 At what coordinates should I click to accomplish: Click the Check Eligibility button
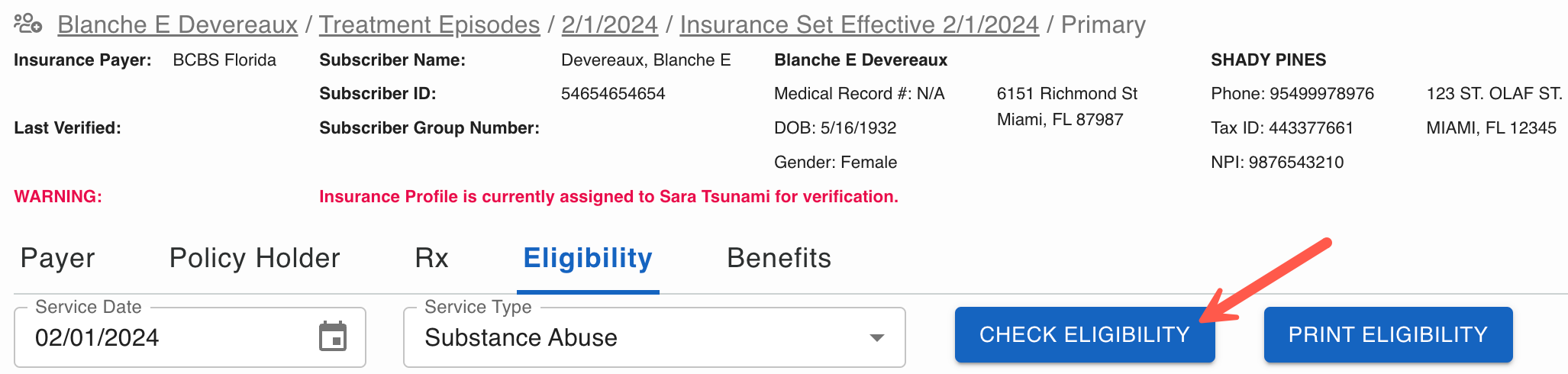1085,334
